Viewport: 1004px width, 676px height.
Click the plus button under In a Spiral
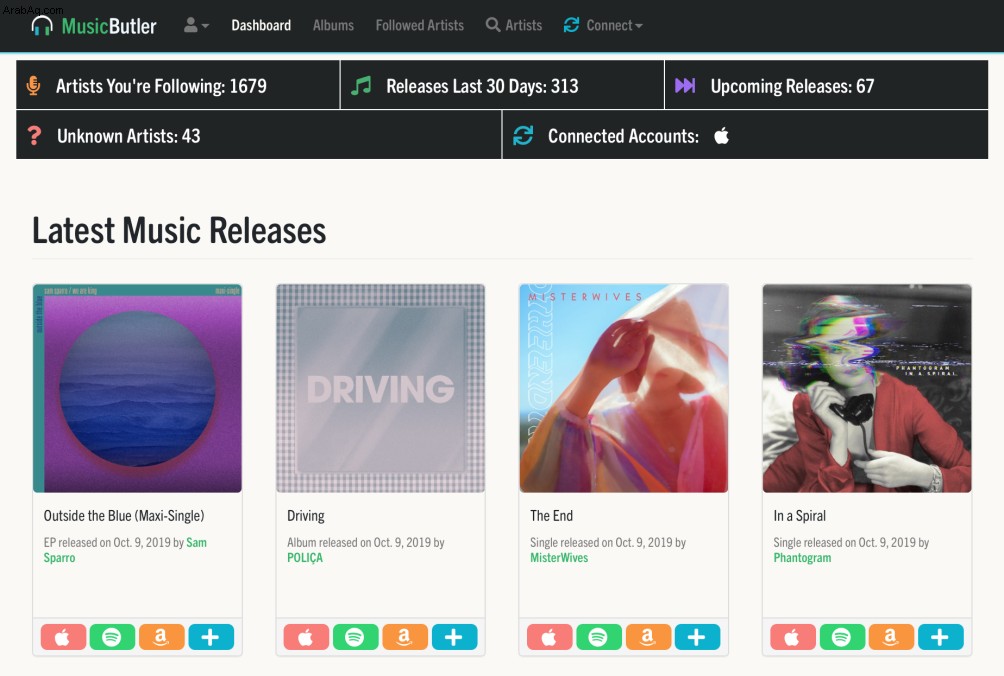941,637
